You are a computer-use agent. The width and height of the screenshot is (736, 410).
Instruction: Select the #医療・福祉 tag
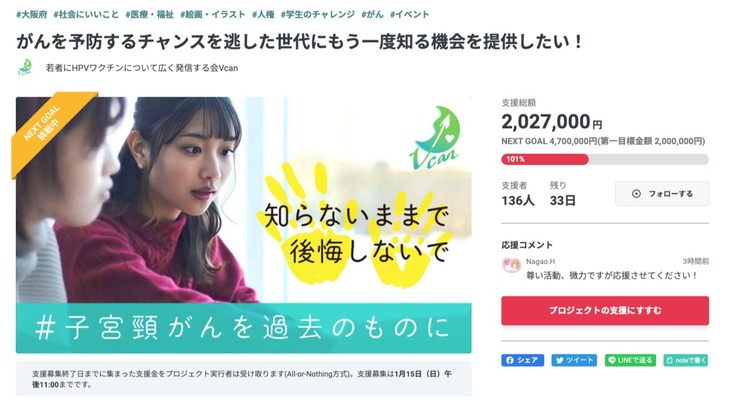pos(149,15)
